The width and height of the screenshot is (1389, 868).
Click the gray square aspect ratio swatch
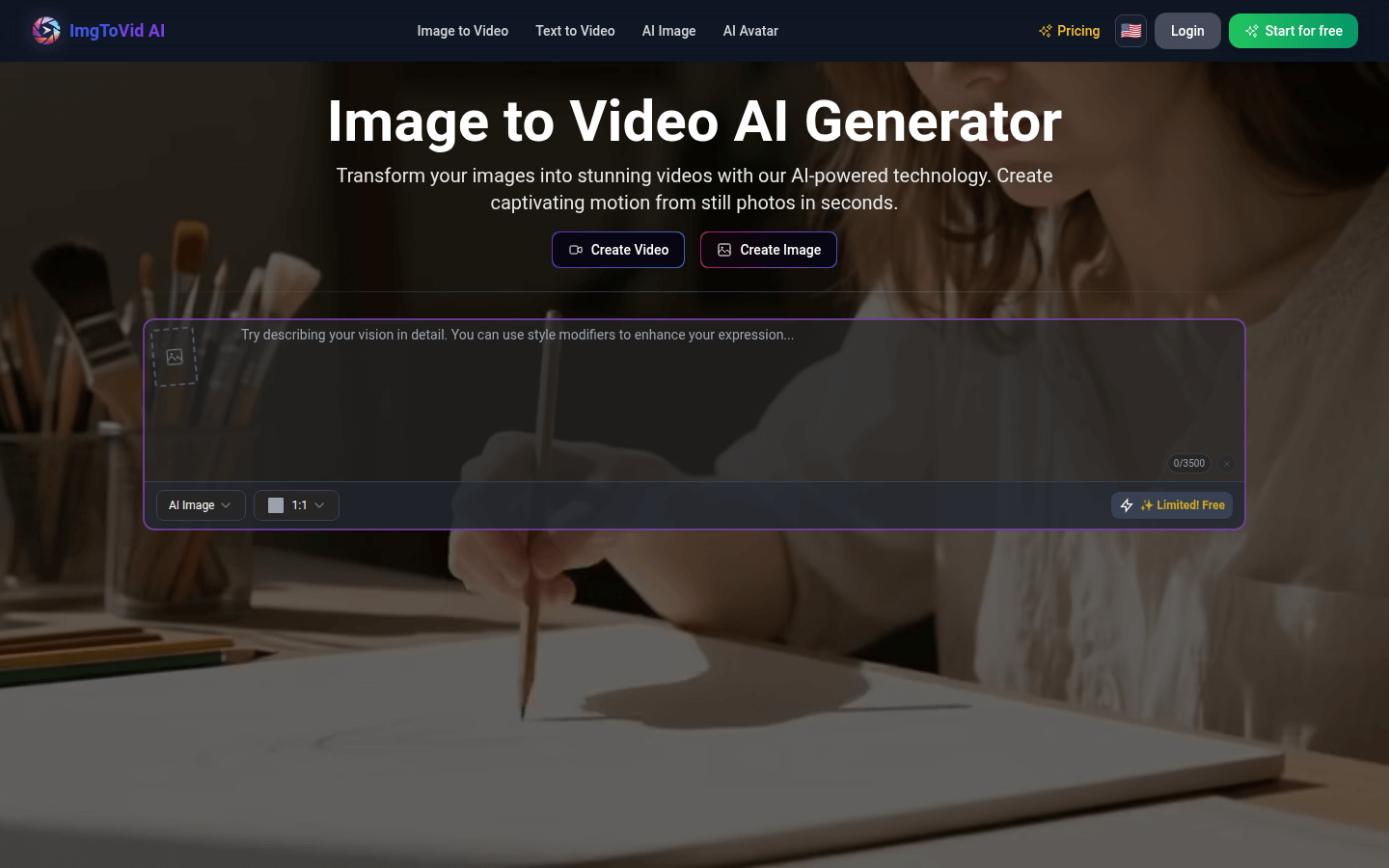click(276, 505)
